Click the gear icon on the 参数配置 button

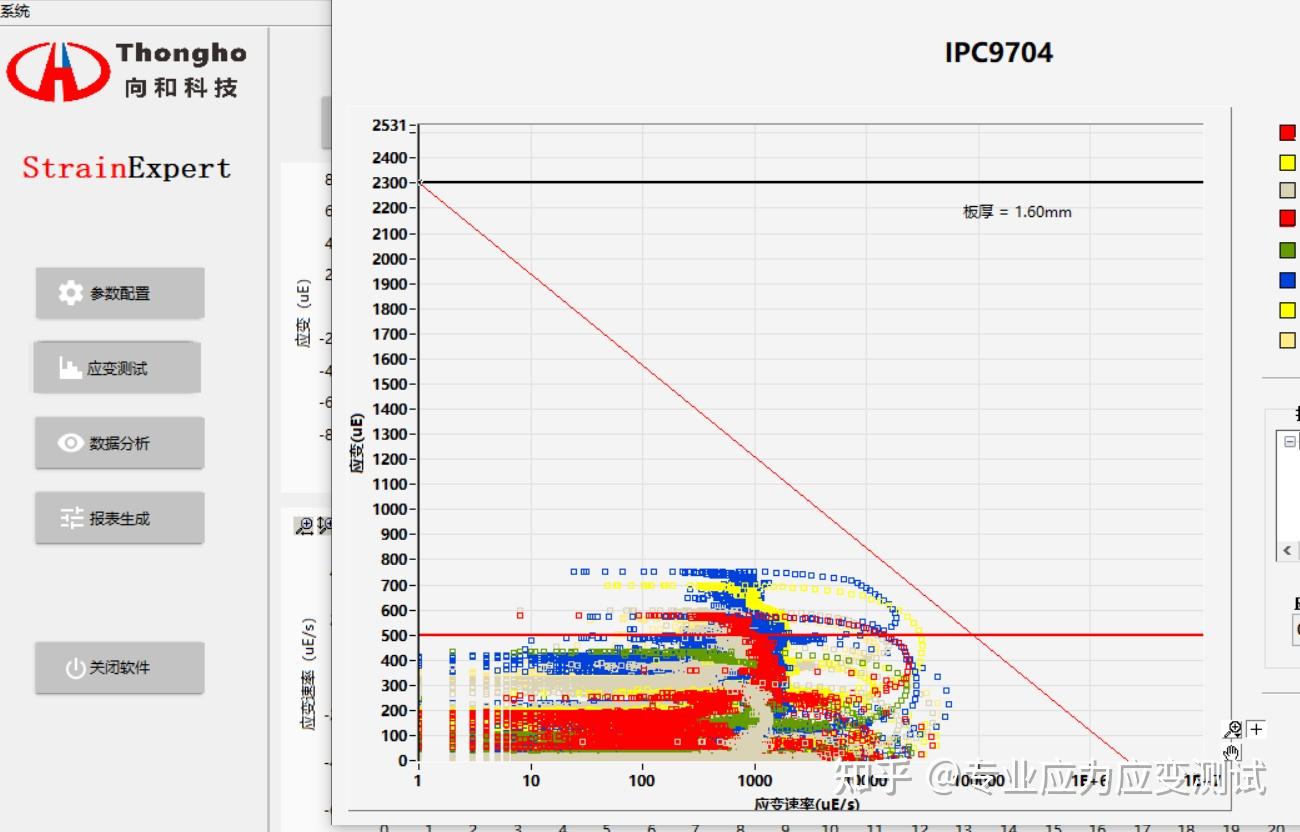pyautogui.click(x=69, y=292)
